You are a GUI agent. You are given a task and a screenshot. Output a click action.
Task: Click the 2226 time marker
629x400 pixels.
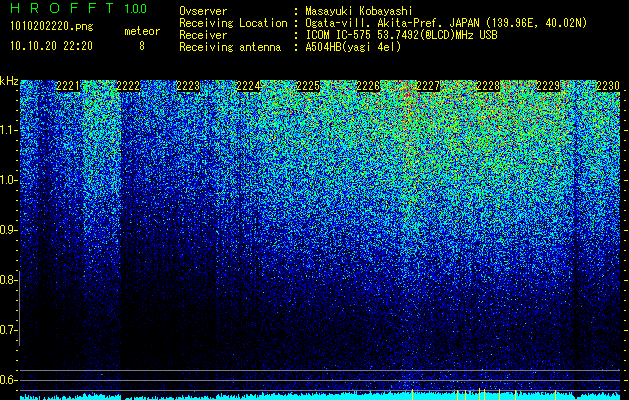coord(368,86)
